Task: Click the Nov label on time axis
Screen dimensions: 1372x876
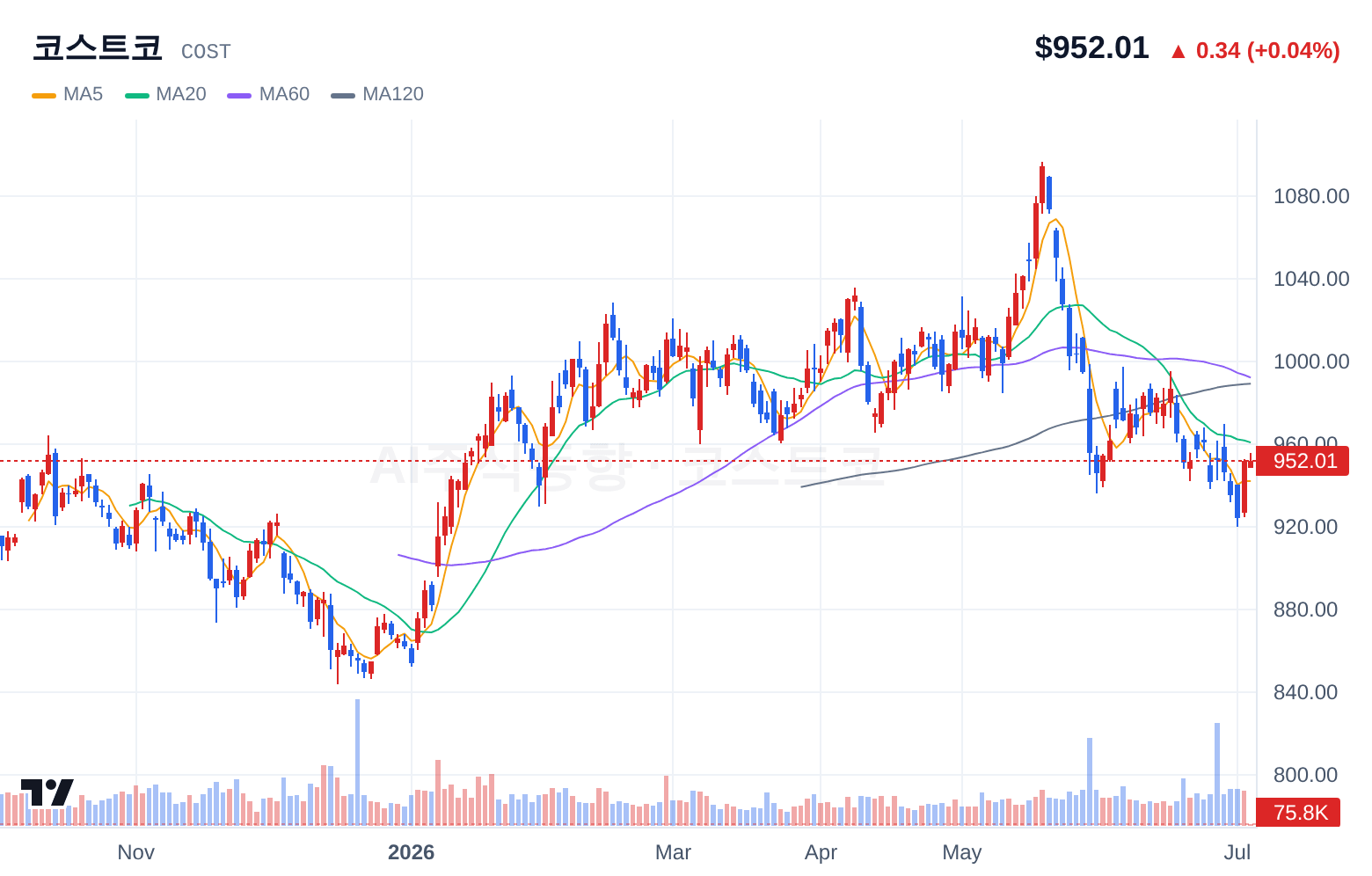Action: coord(135,852)
